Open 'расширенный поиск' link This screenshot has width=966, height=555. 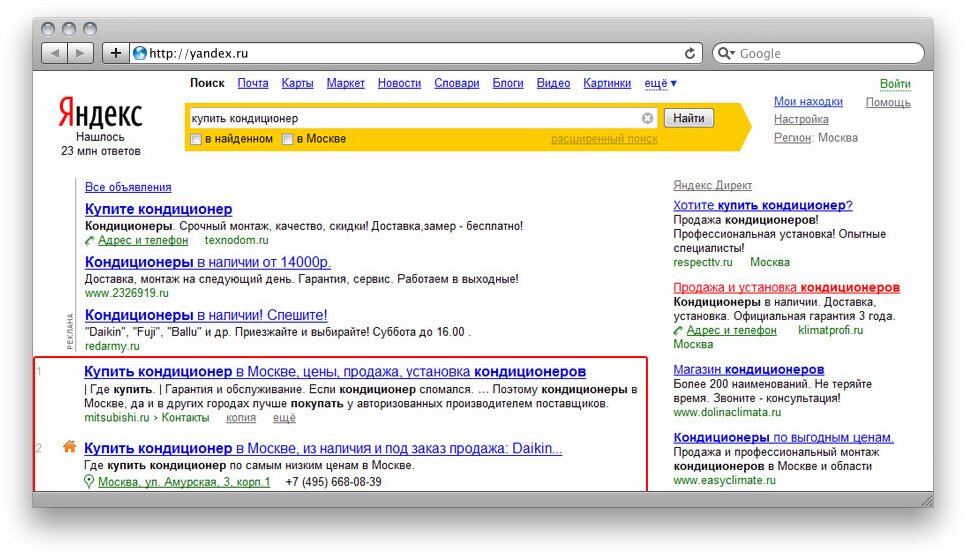604,139
